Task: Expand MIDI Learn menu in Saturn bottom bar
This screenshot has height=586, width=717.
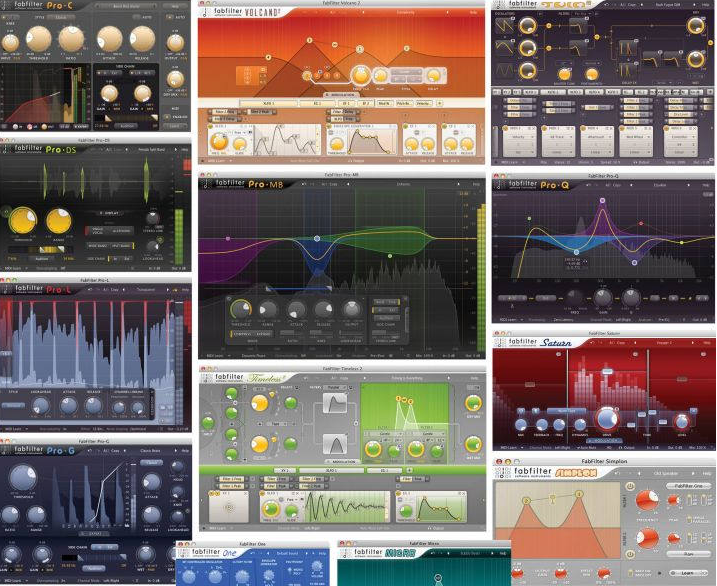Action: [x=511, y=447]
